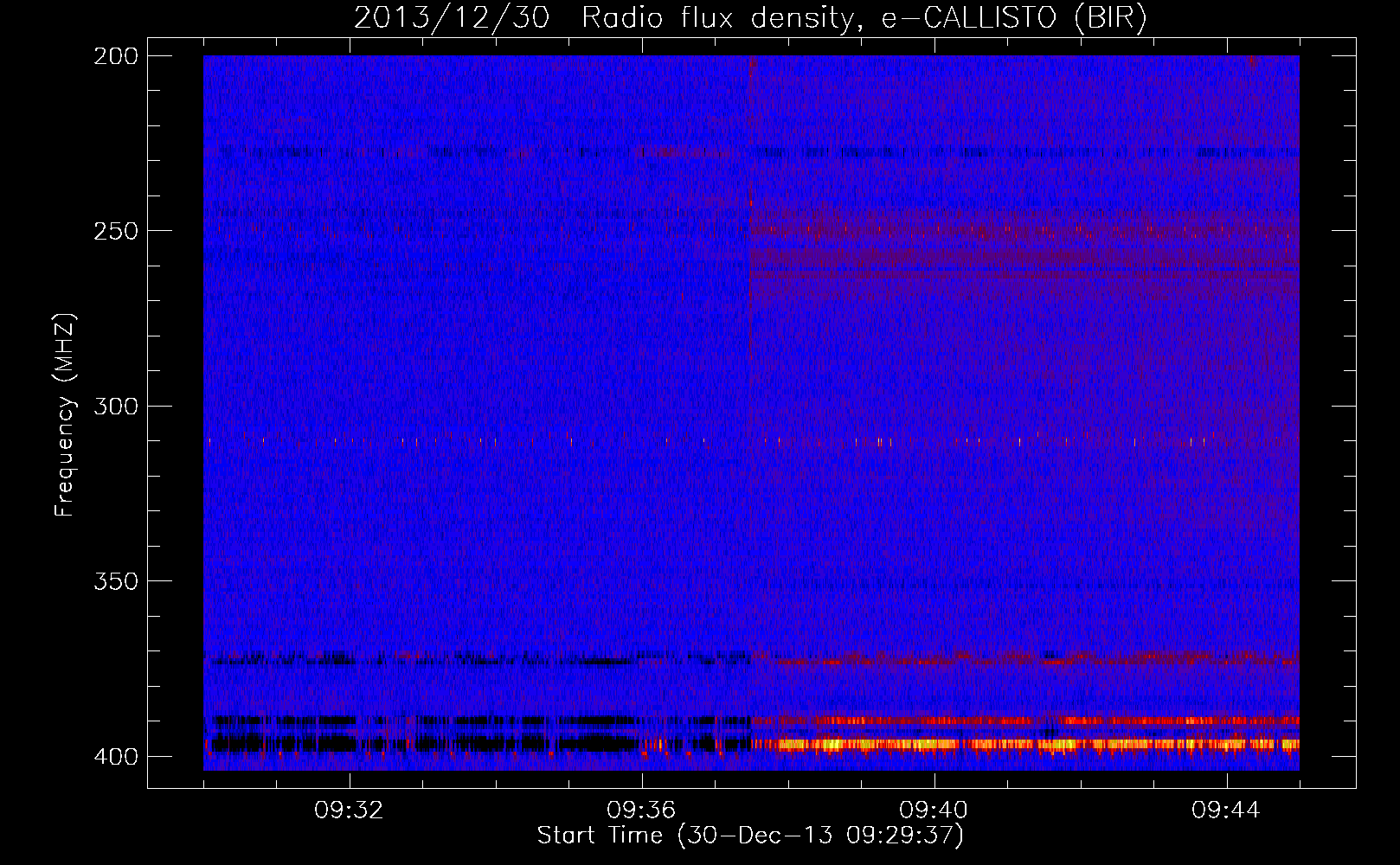Click the 250 frequency tick label
Viewport: 1400px width, 865px height.
(x=115, y=231)
